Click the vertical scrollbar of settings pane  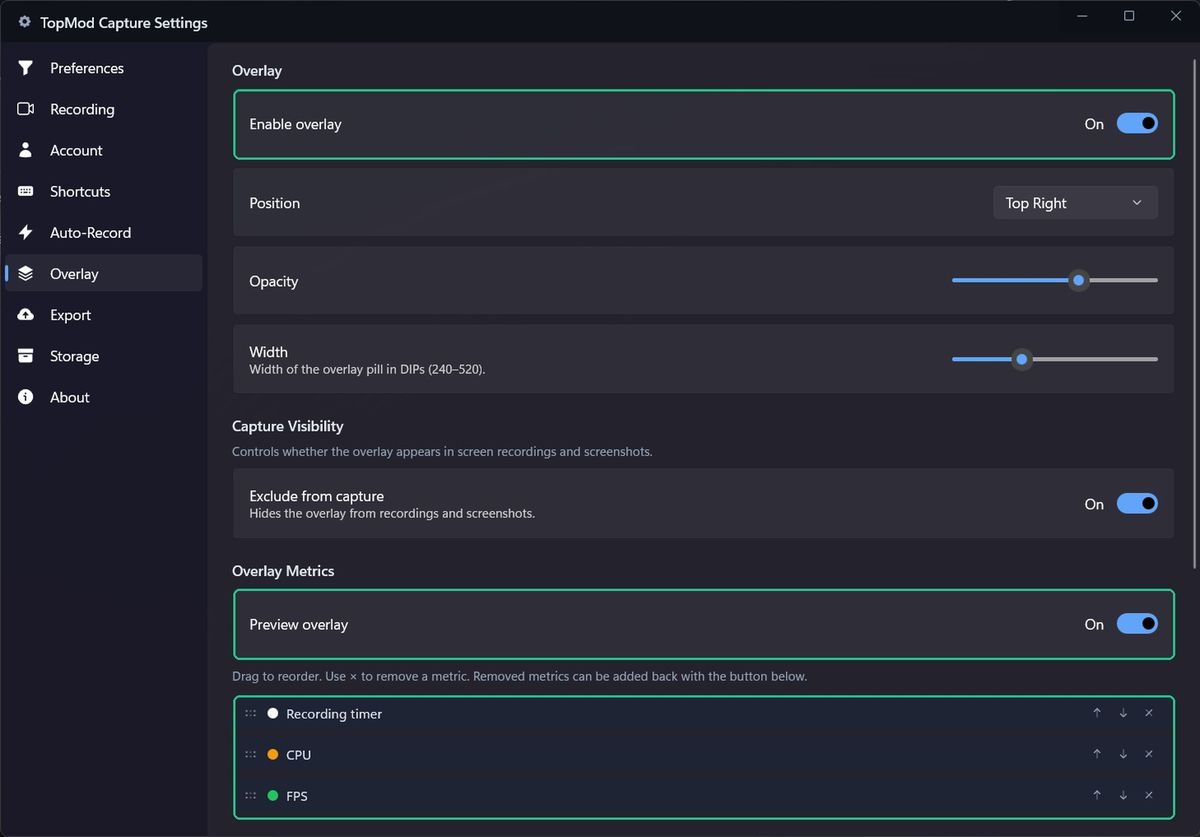tap(1194, 314)
